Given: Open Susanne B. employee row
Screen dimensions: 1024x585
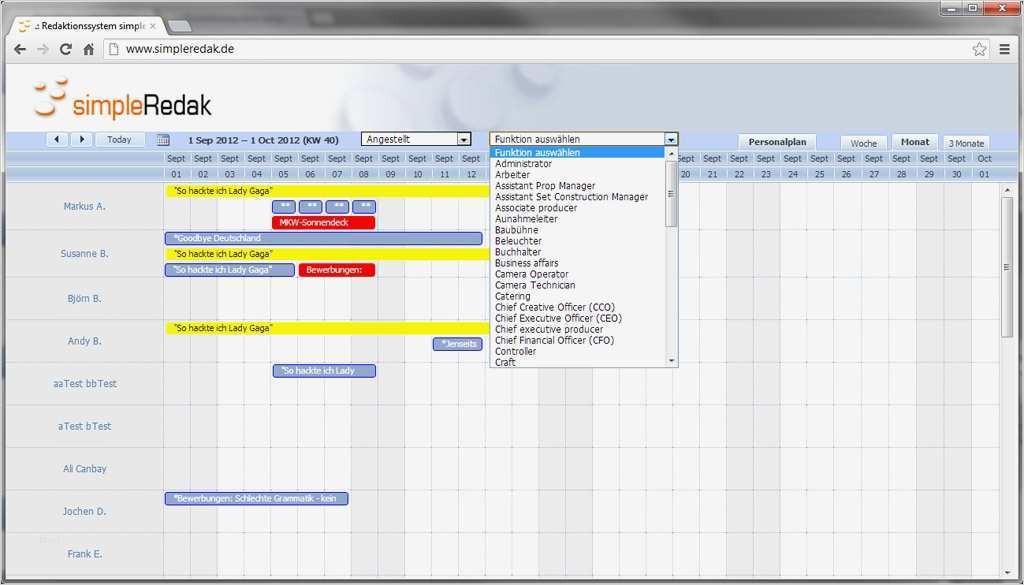Looking at the screenshot, I should tap(84, 253).
